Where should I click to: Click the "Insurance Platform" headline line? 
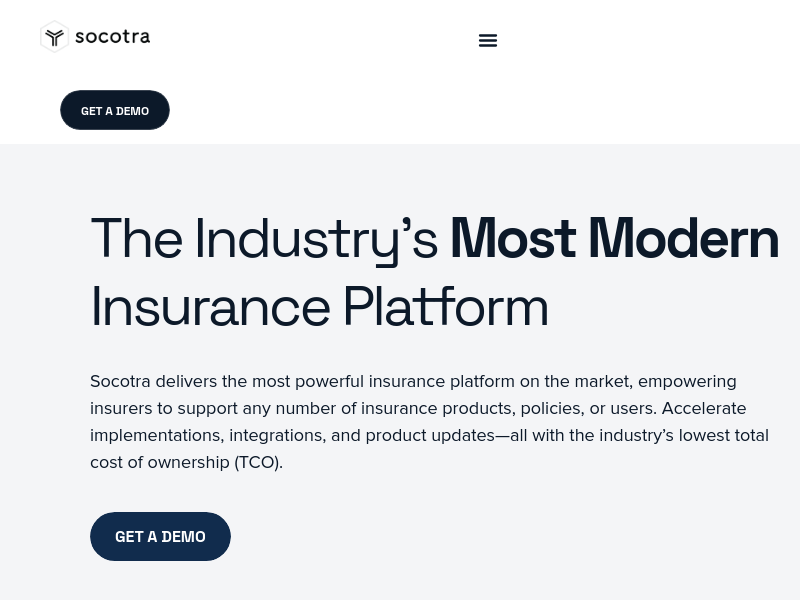tap(319, 306)
